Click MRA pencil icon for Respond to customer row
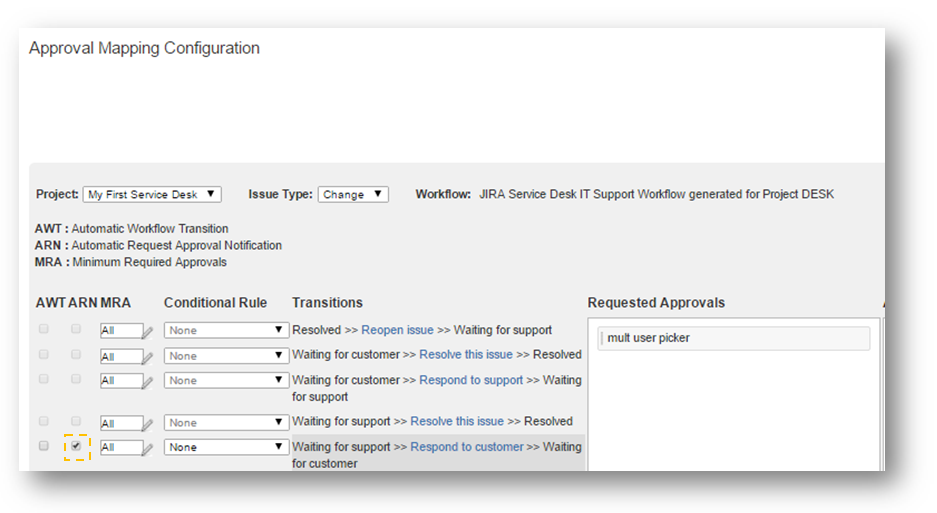This screenshot has width=937, height=513. [148, 449]
